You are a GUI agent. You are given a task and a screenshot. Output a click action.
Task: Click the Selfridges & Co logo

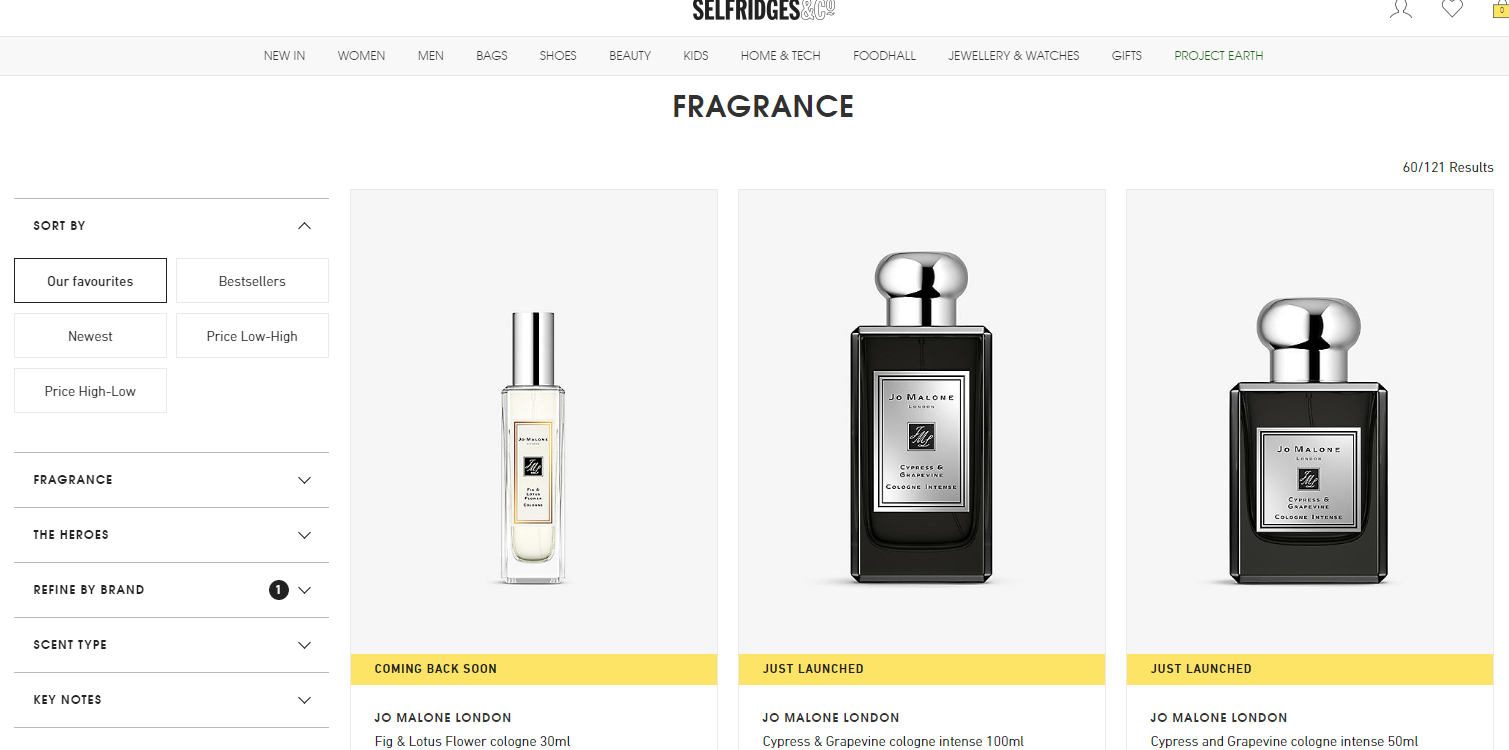coord(763,9)
